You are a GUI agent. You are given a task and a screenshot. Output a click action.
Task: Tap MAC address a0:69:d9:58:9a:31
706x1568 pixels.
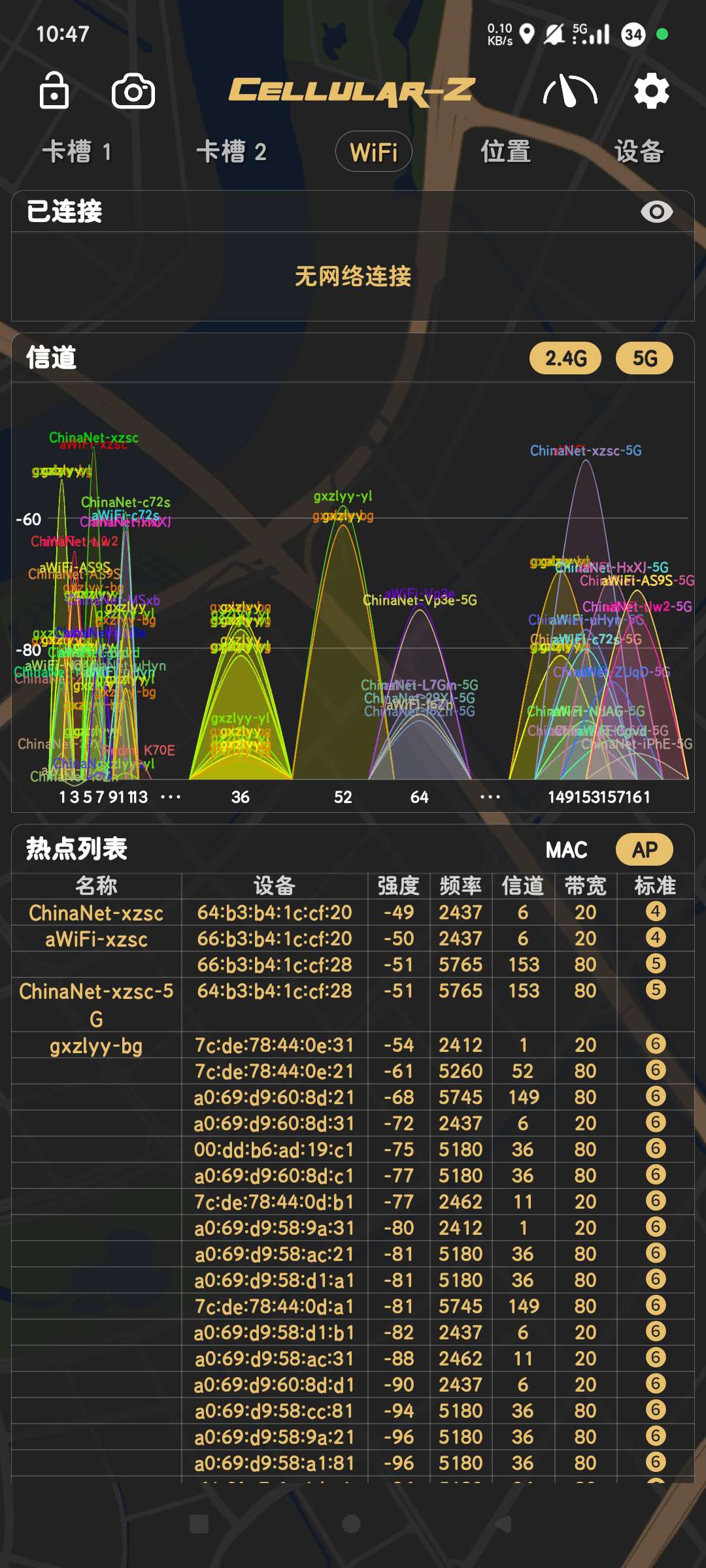275,1228
